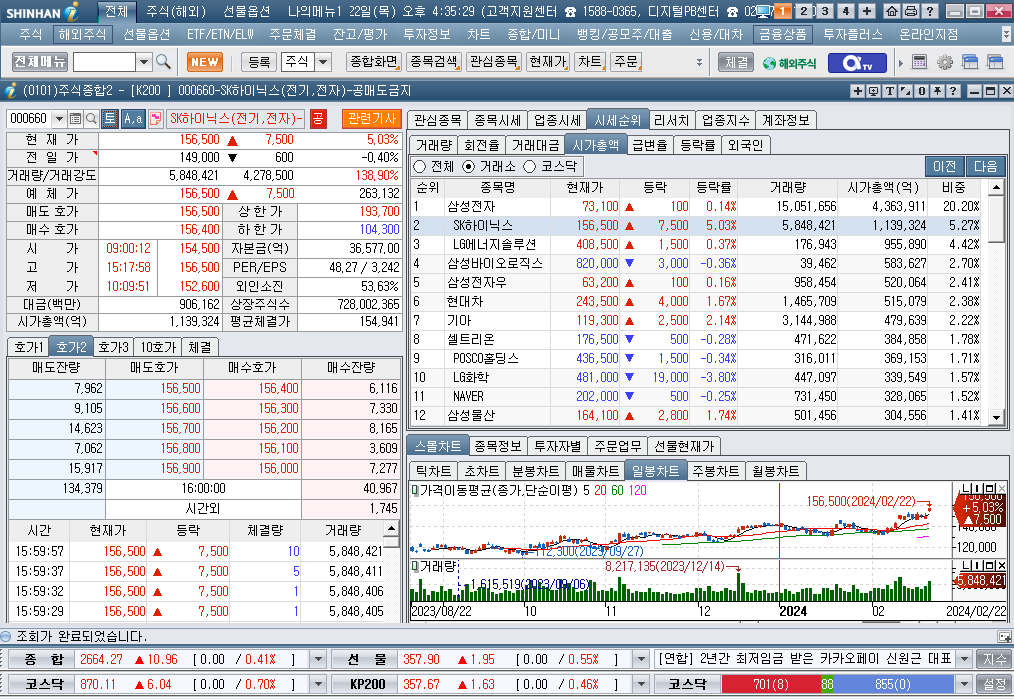Switch to virtual screen 4
1014x699 pixels.
pyautogui.click(x=845, y=11)
